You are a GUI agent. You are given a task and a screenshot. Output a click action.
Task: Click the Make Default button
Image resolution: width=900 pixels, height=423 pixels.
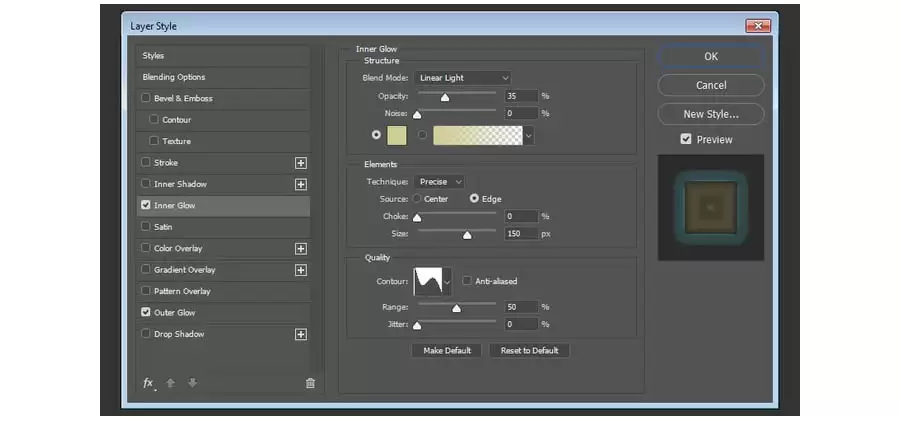447,350
